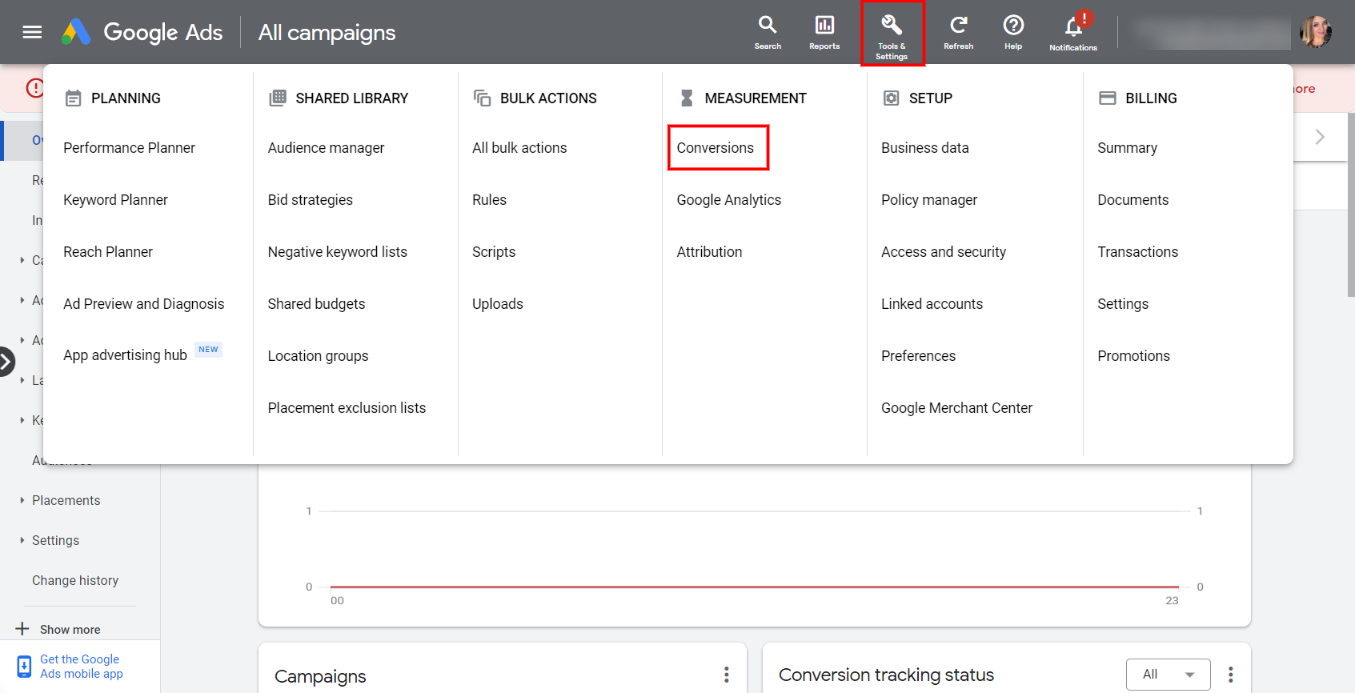Screen dimensions: 1355x693
Task: Open the Campaigns card three-dot menu
Action: [726, 675]
